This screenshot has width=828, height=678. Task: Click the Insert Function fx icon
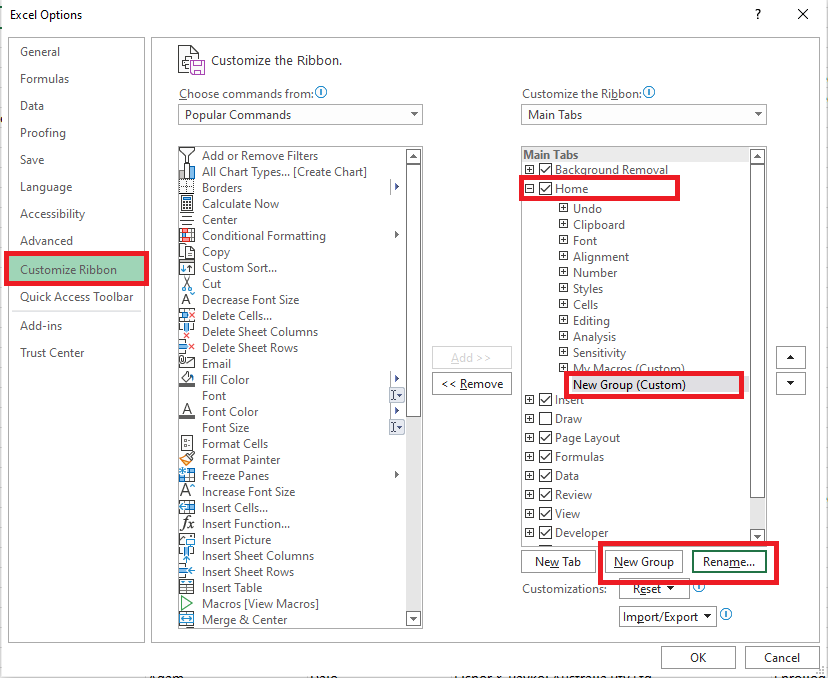point(187,524)
